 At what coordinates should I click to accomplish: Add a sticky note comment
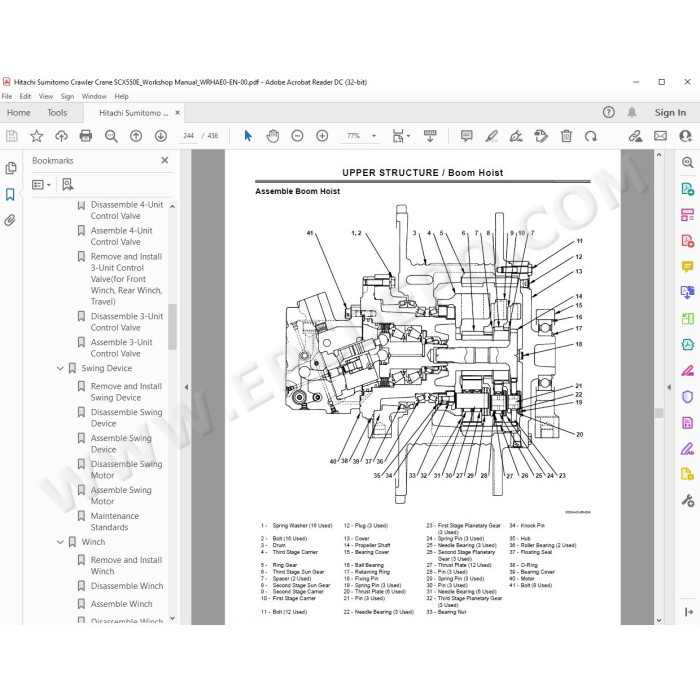[x=467, y=136]
